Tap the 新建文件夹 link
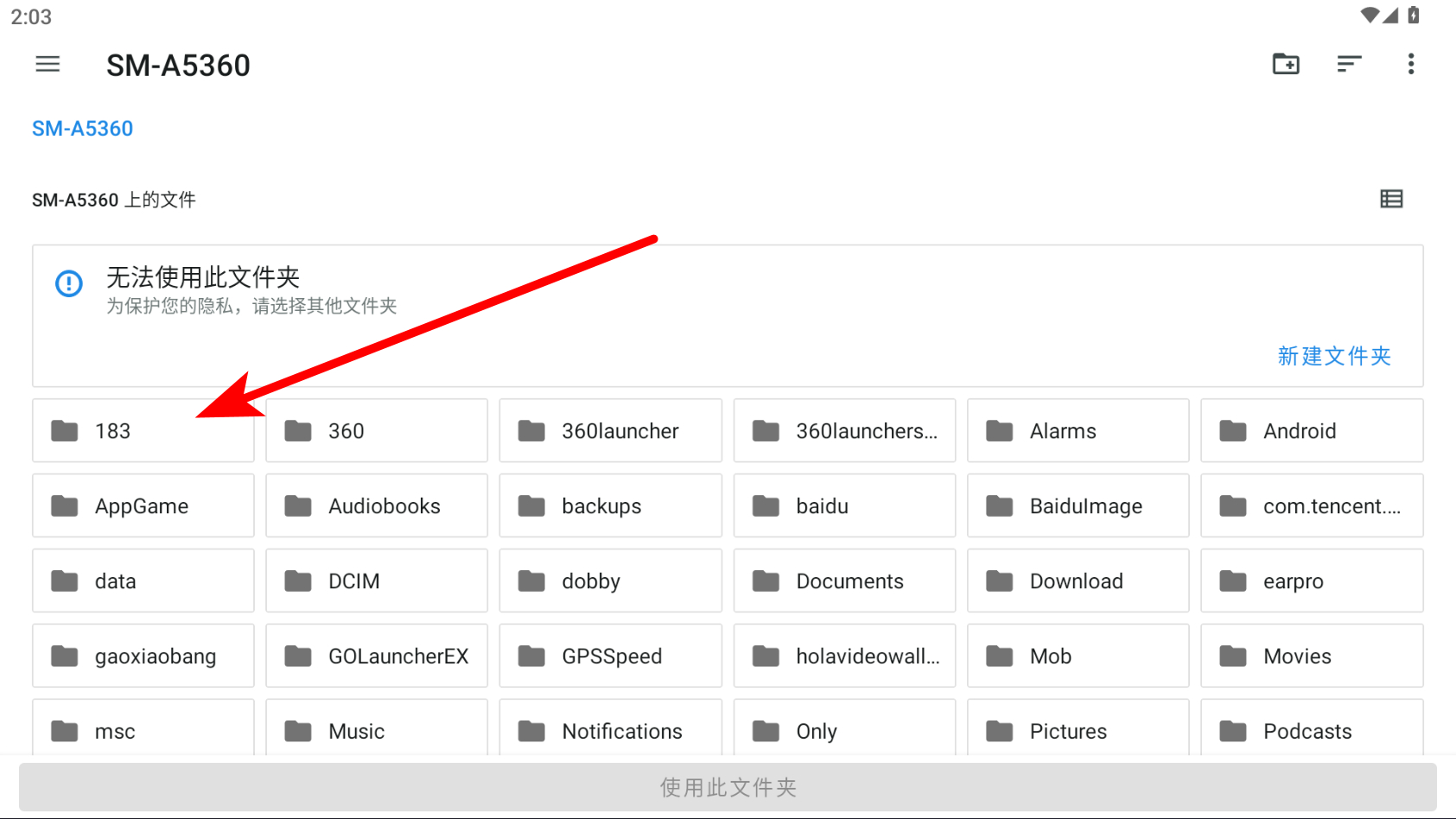1456x819 pixels. coord(1334,356)
